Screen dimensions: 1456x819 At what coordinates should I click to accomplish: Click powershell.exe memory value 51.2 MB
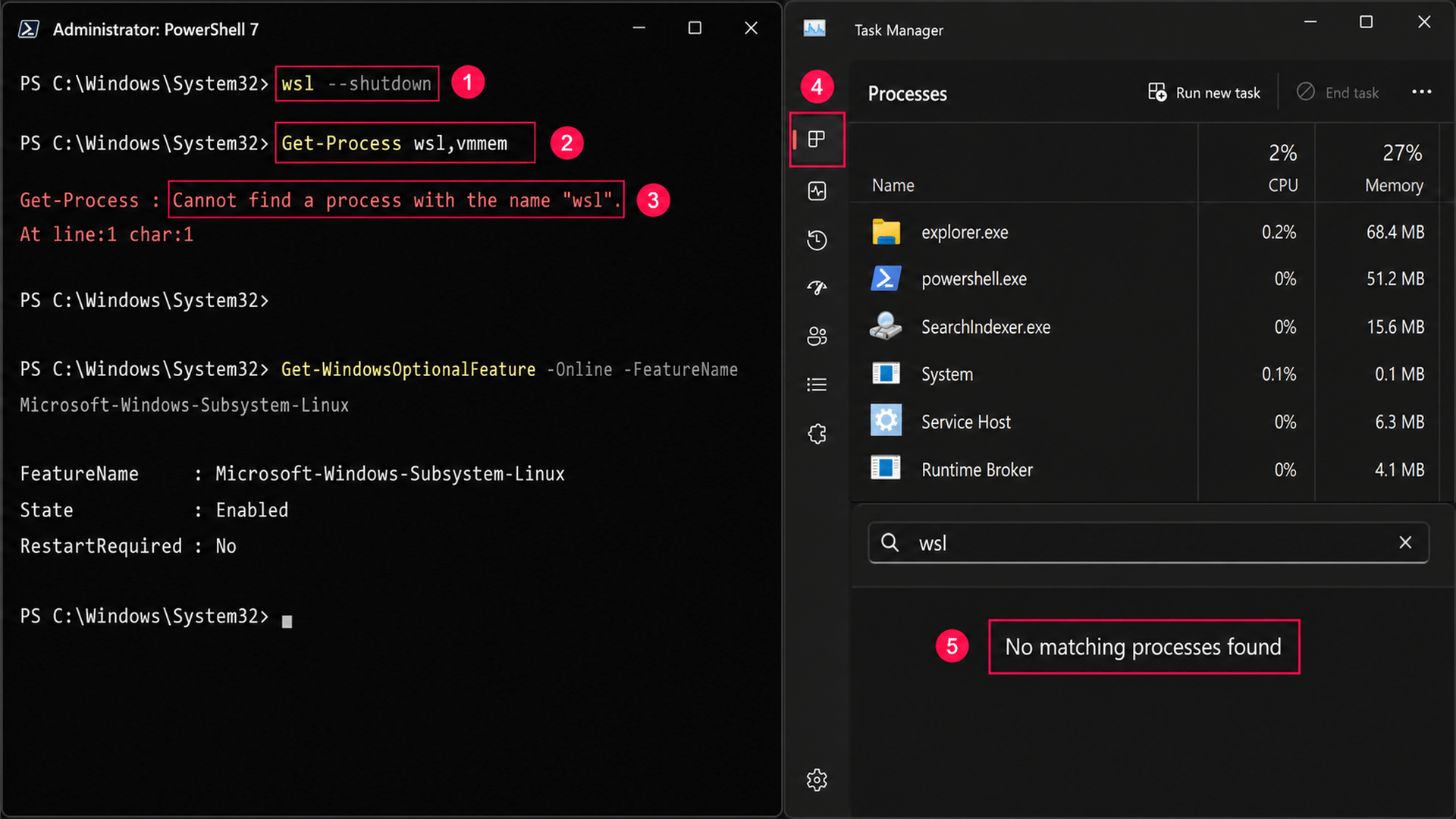[1395, 279]
